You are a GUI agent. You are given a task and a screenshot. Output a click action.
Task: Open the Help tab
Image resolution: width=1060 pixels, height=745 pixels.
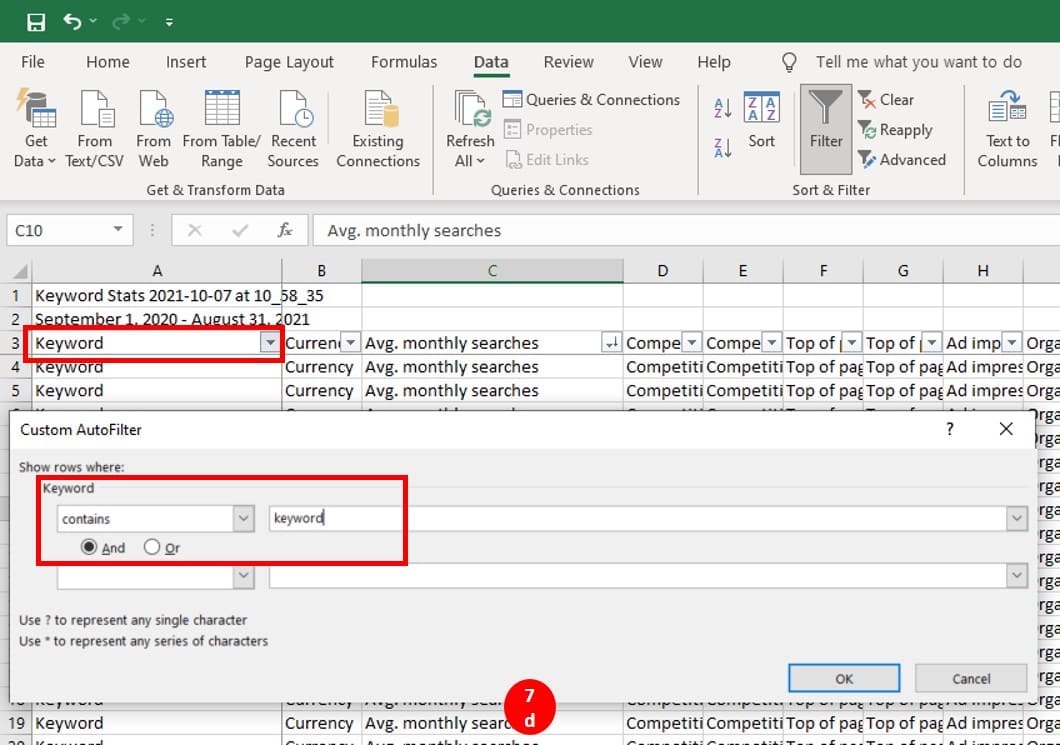click(714, 62)
